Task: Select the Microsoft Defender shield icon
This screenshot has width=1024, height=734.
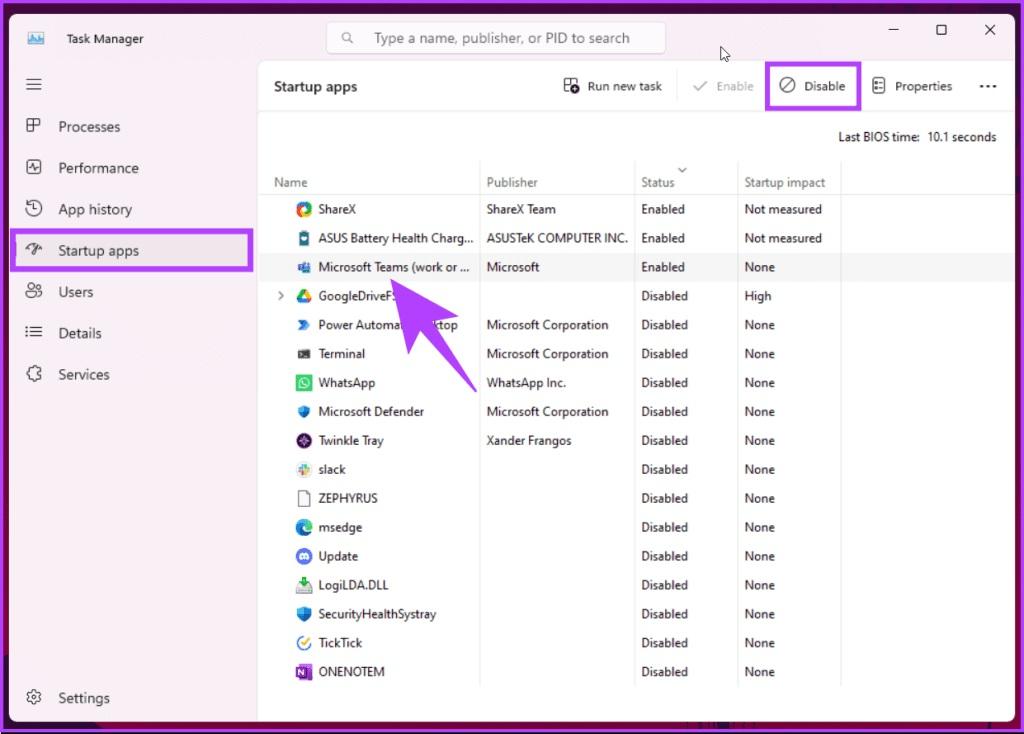Action: click(x=304, y=412)
